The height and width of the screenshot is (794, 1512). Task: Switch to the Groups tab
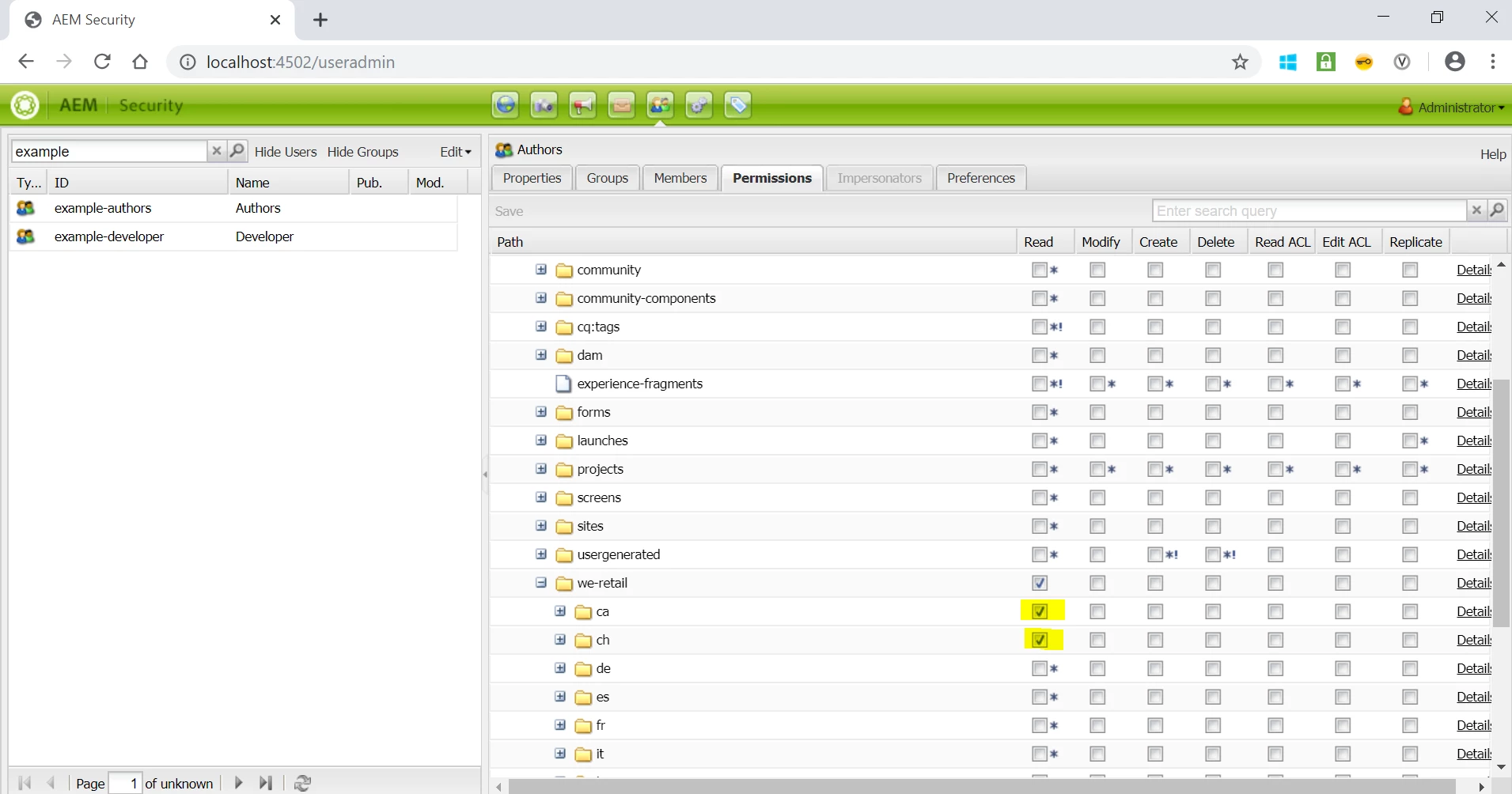(x=608, y=178)
